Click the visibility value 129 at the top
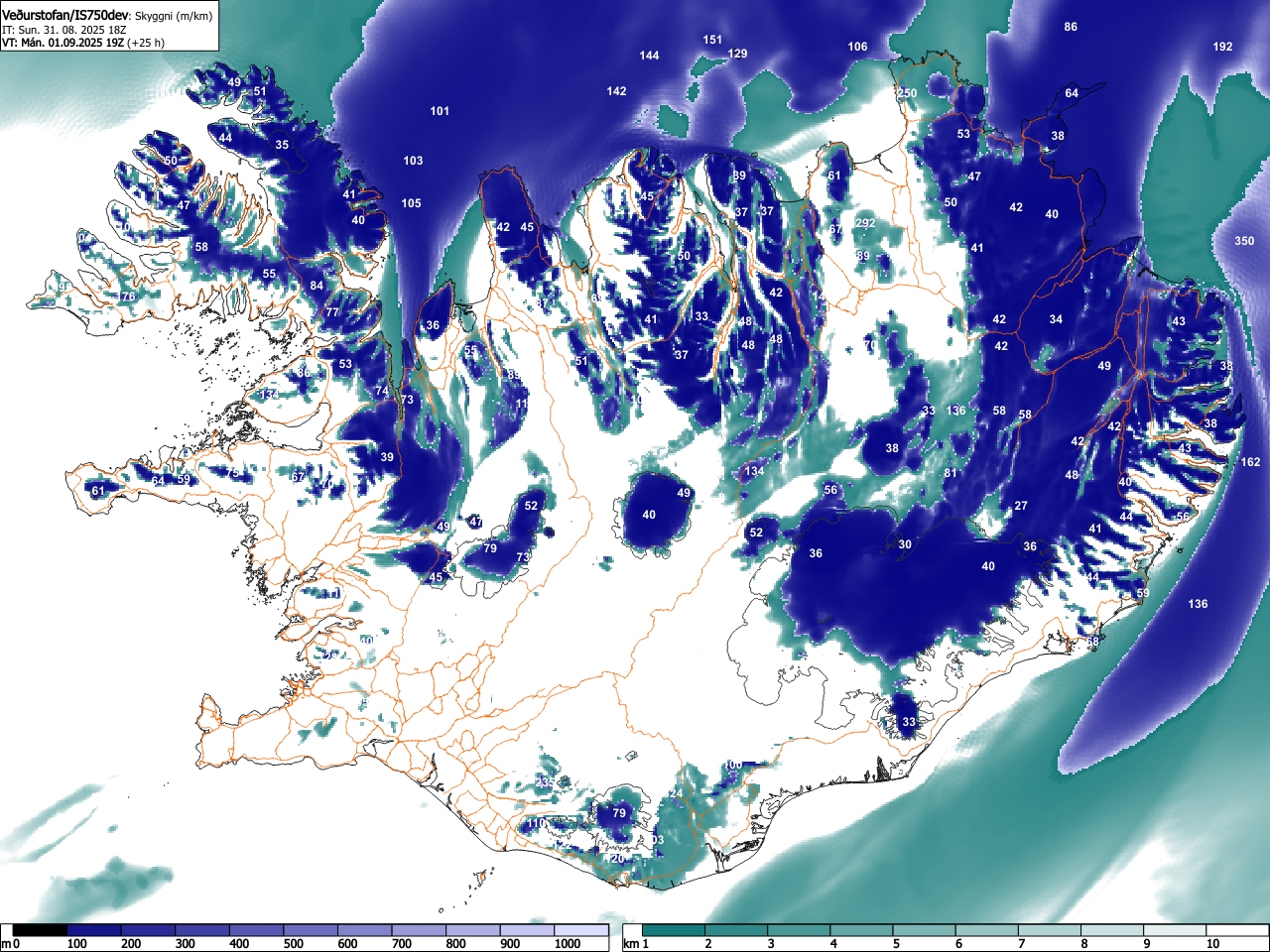Image resolution: width=1270 pixels, height=952 pixels. [x=738, y=54]
